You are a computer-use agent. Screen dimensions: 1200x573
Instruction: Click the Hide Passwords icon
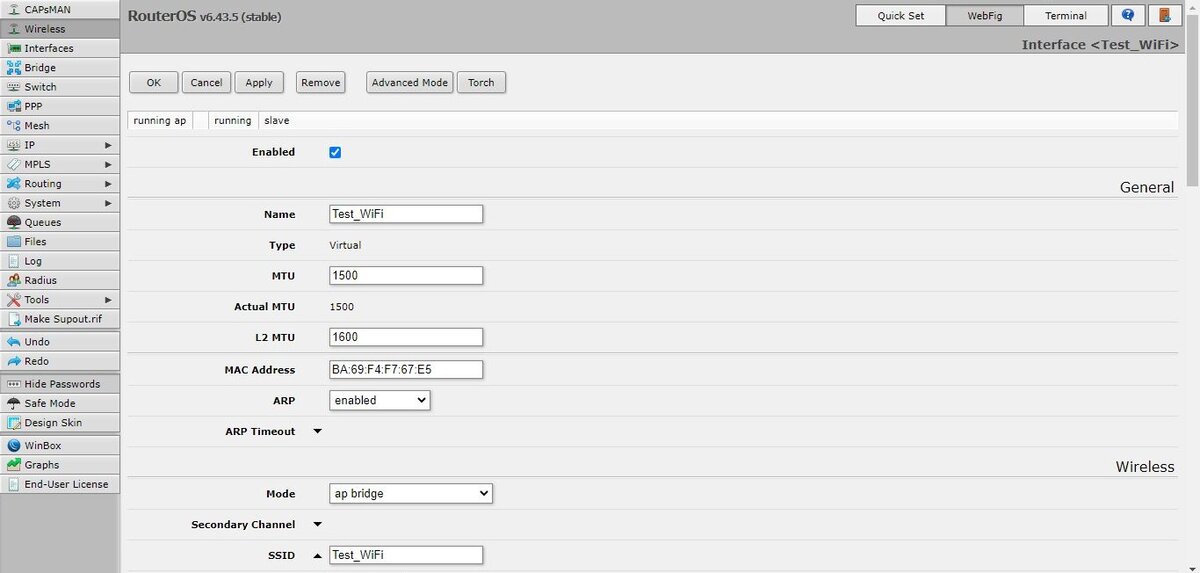14,384
